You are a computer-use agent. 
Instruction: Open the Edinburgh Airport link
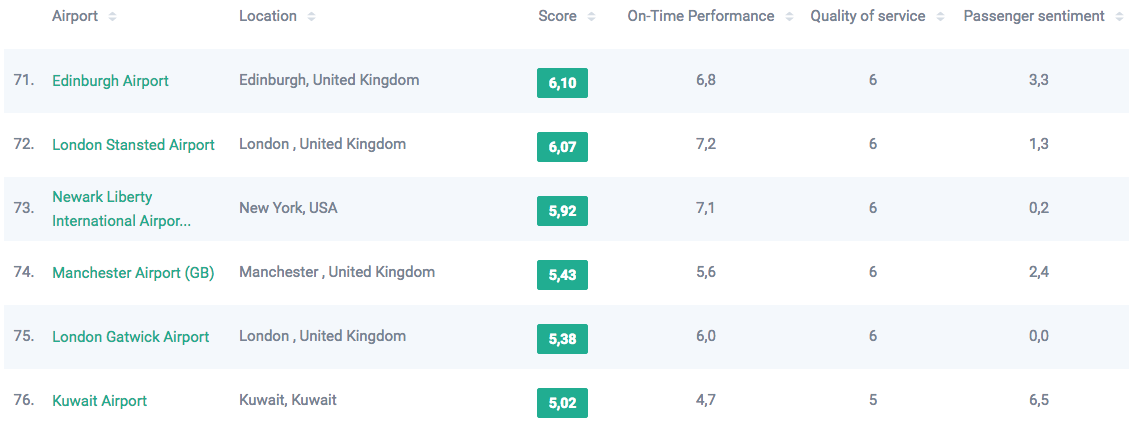coord(110,81)
